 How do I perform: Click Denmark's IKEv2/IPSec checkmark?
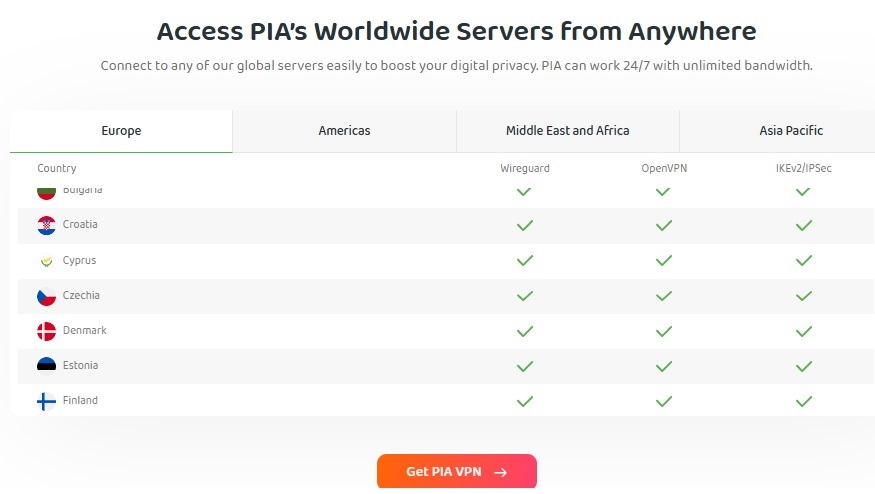(x=804, y=332)
